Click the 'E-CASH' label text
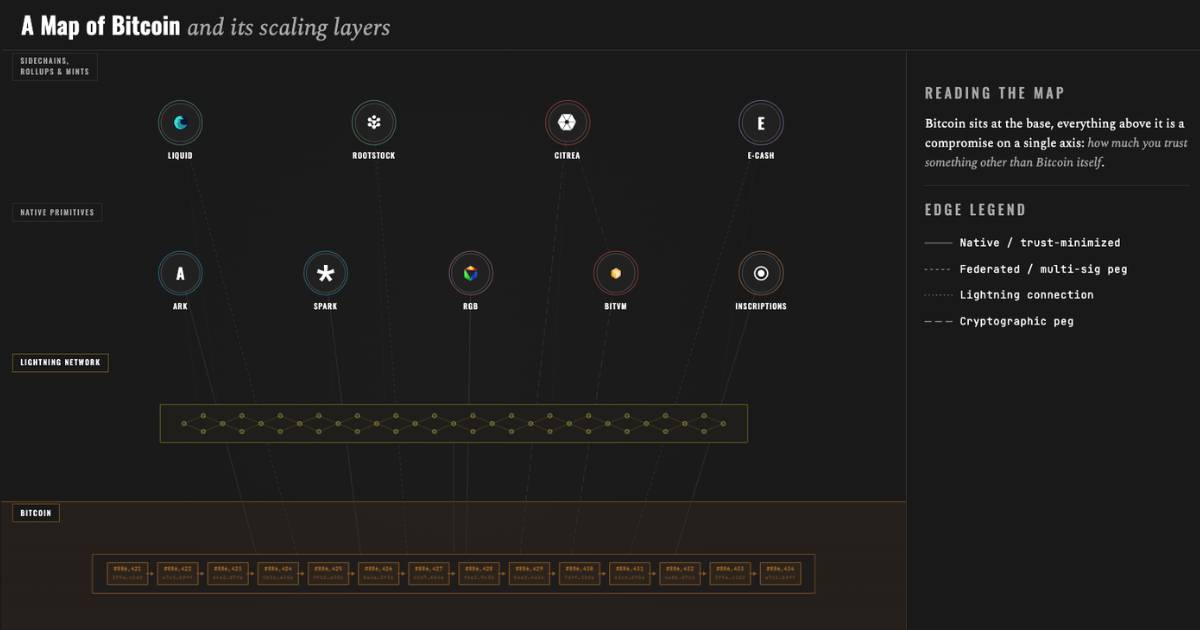The height and width of the screenshot is (630, 1200). pyautogui.click(x=761, y=156)
